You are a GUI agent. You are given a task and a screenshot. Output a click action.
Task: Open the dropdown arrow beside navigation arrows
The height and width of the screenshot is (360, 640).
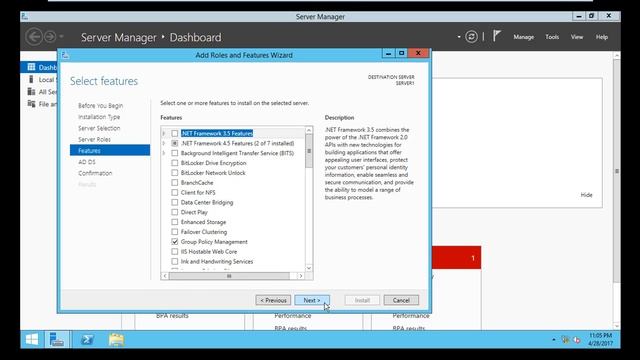pyautogui.click(x=61, y=37)
